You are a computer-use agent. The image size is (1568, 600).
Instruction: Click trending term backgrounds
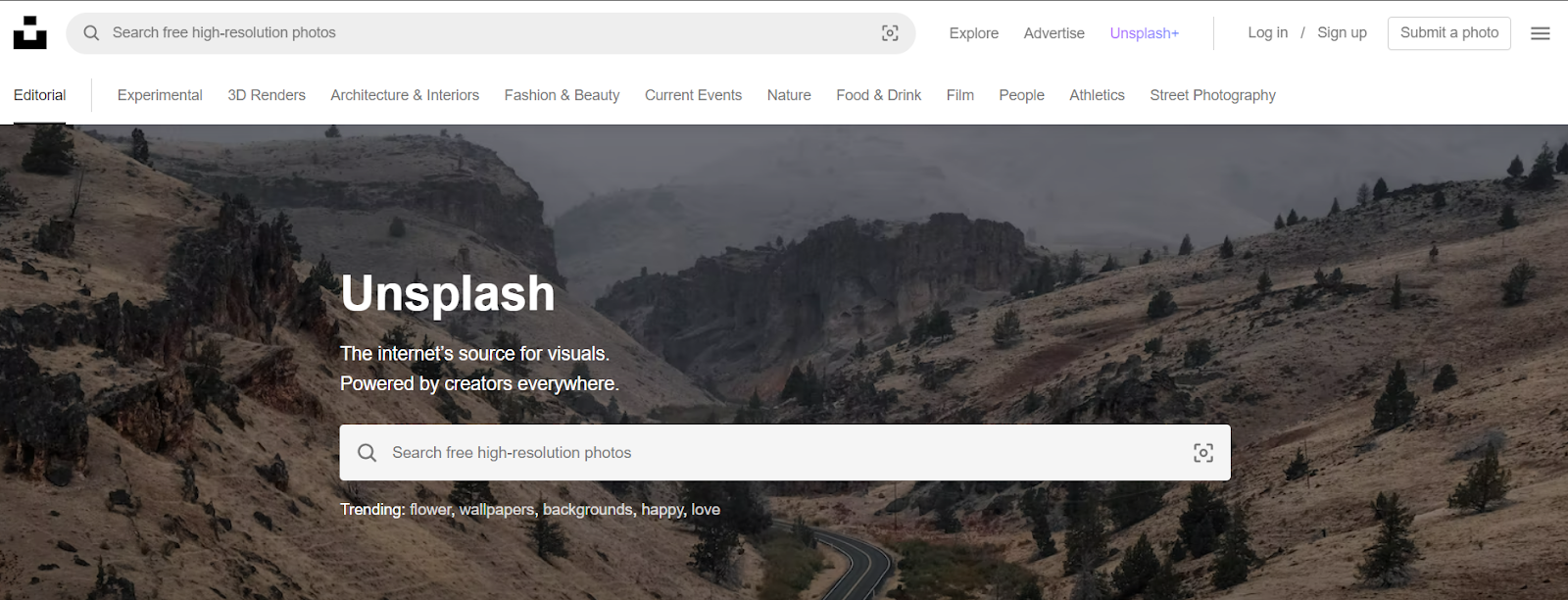(x=589, y=510)
